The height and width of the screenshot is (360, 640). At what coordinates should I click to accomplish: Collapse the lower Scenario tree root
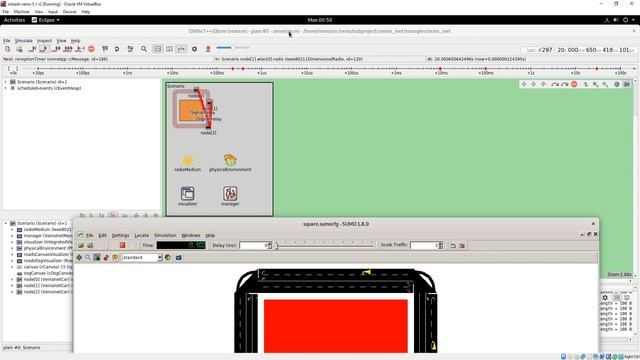[x=6, y=223]
